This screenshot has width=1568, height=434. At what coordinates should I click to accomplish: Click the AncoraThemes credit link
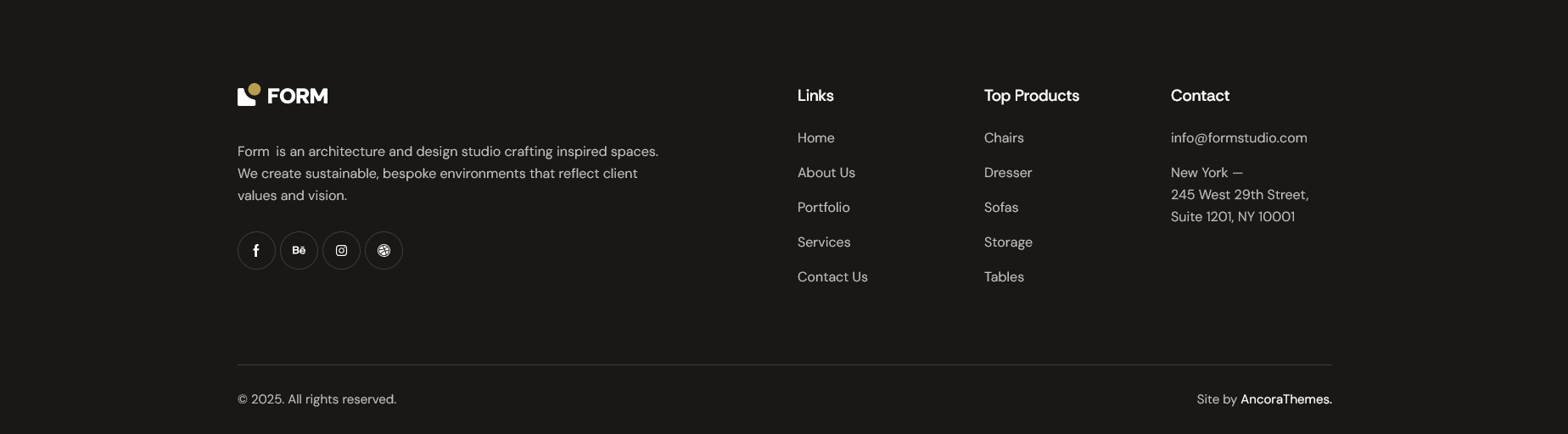pos(1285,399)
